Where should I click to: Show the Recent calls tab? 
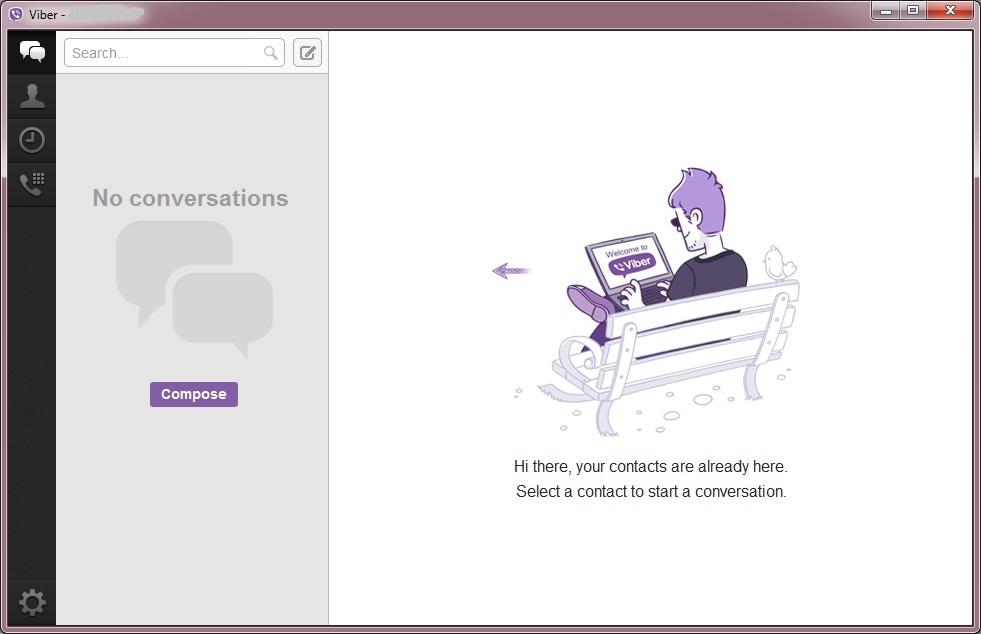(x=32, y=140)
